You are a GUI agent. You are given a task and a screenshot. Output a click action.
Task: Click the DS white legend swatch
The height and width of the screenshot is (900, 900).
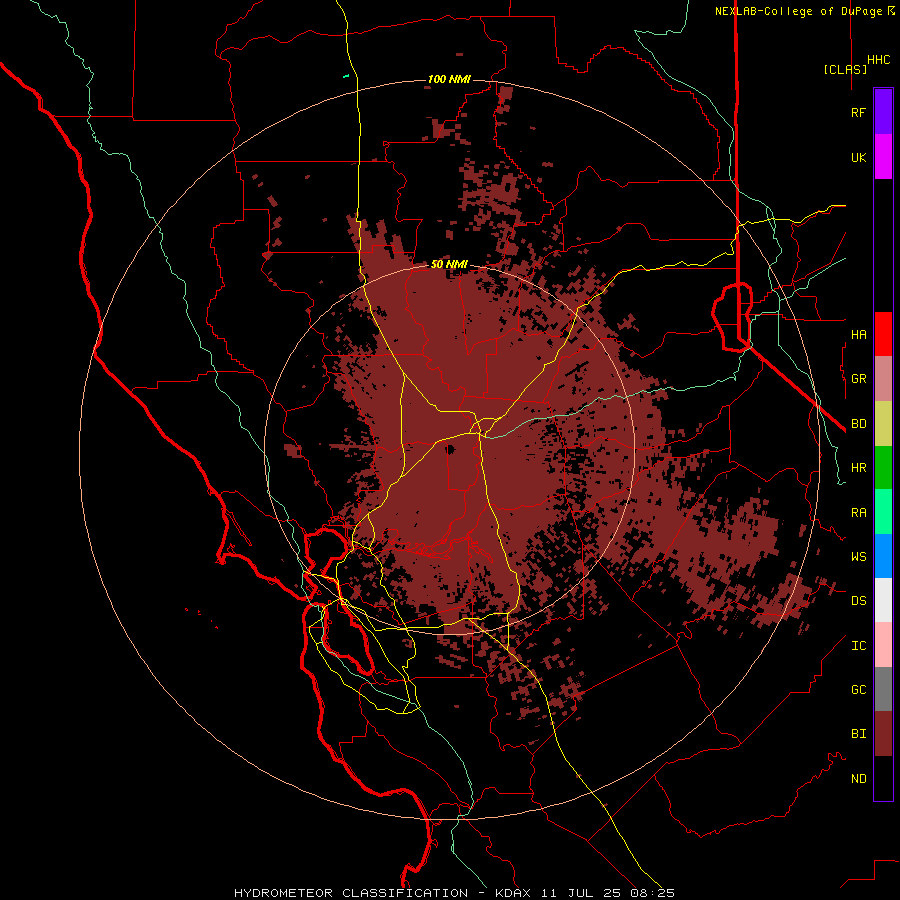[x=883, y=600]
